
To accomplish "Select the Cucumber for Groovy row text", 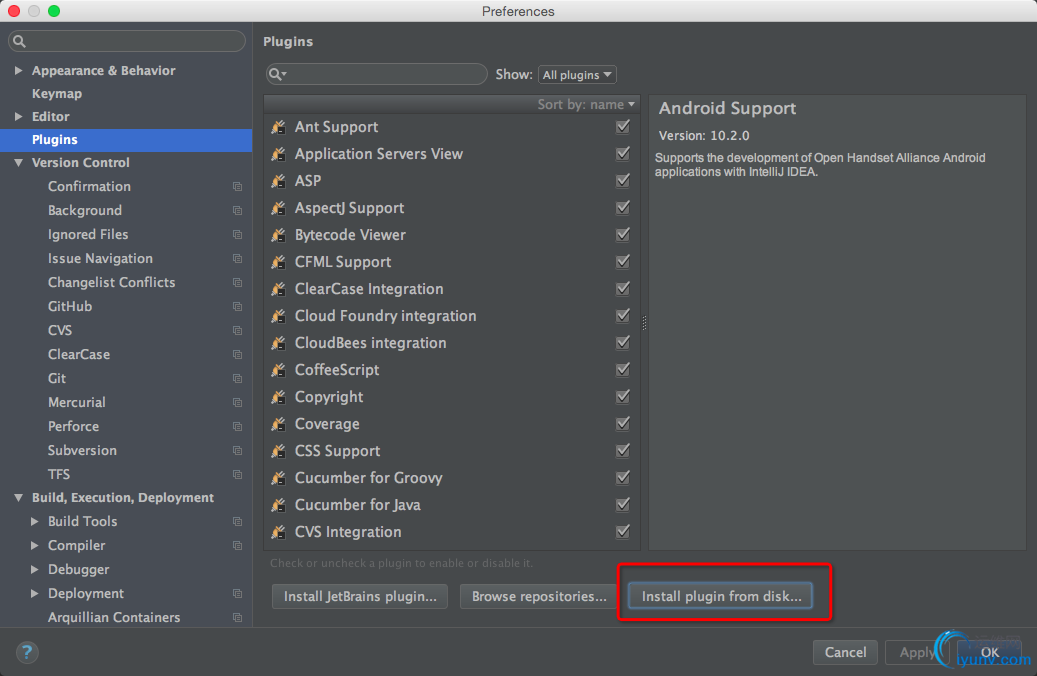I will (x=368, y=478).
